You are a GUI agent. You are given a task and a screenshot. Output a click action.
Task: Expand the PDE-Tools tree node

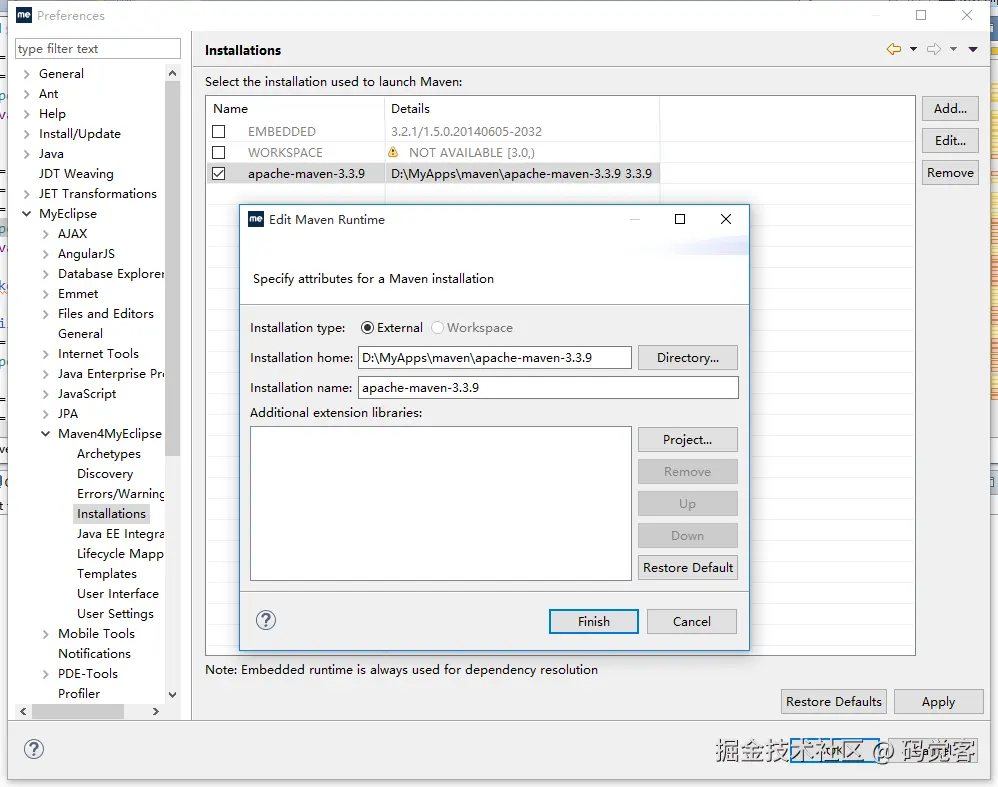[46, 674]
